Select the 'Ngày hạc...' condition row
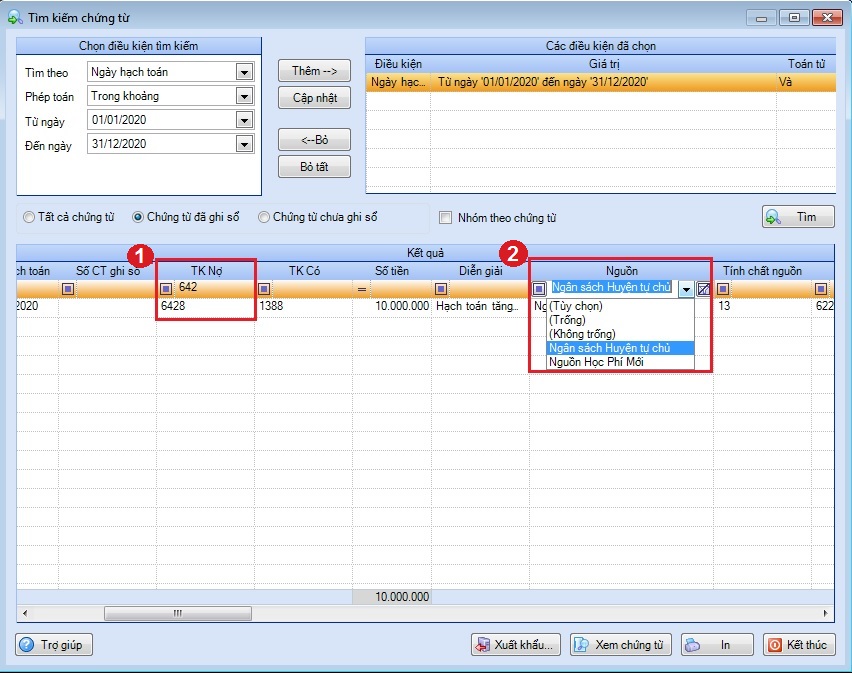The width and height of the screenshot is (852, 673). [x=601, y=83]
